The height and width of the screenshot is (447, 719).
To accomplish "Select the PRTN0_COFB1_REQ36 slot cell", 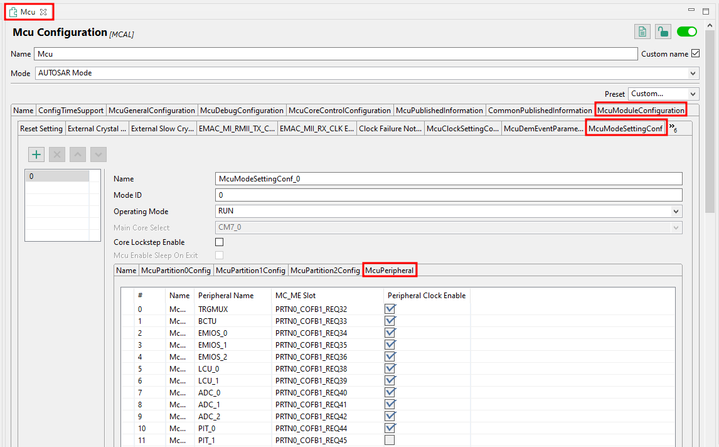I will 311,357.
